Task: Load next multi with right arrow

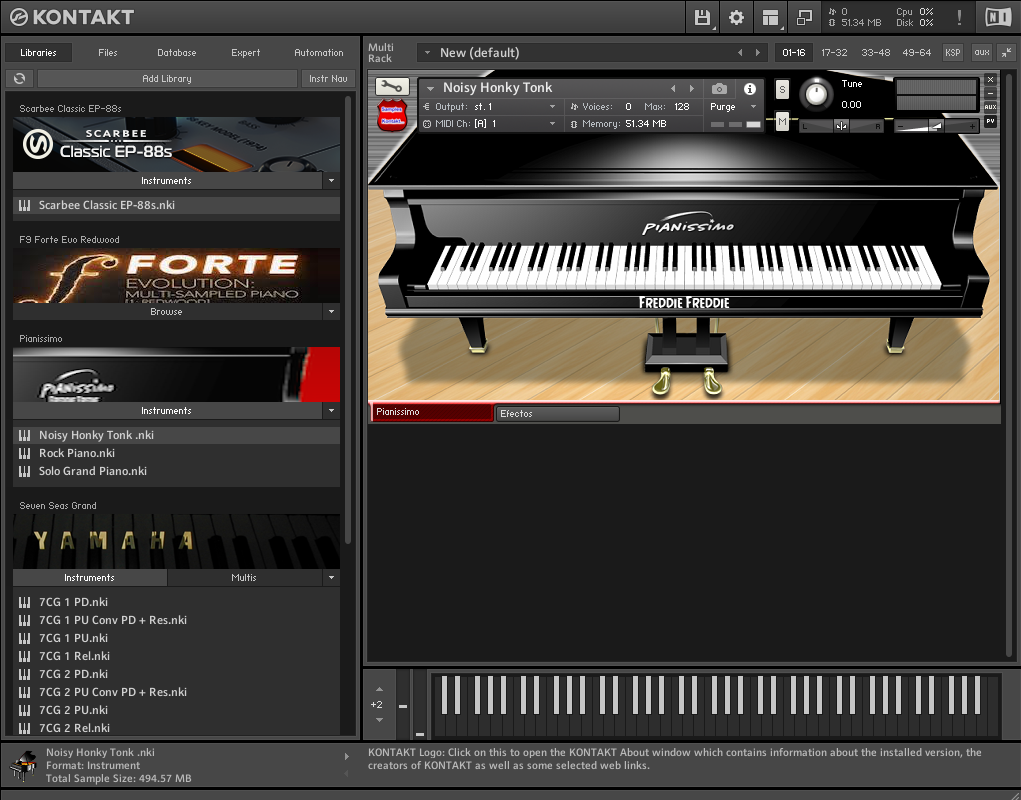Action: [x=757, y=53]
